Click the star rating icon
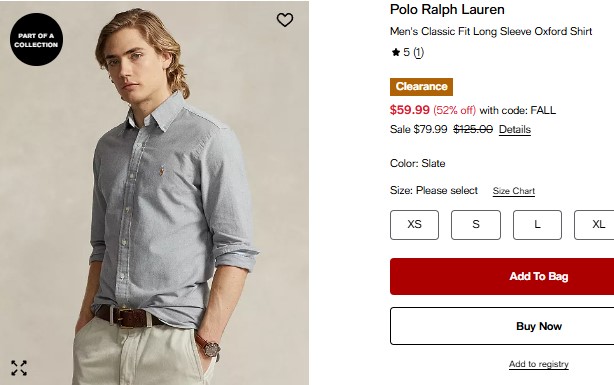 coord(395,52)
